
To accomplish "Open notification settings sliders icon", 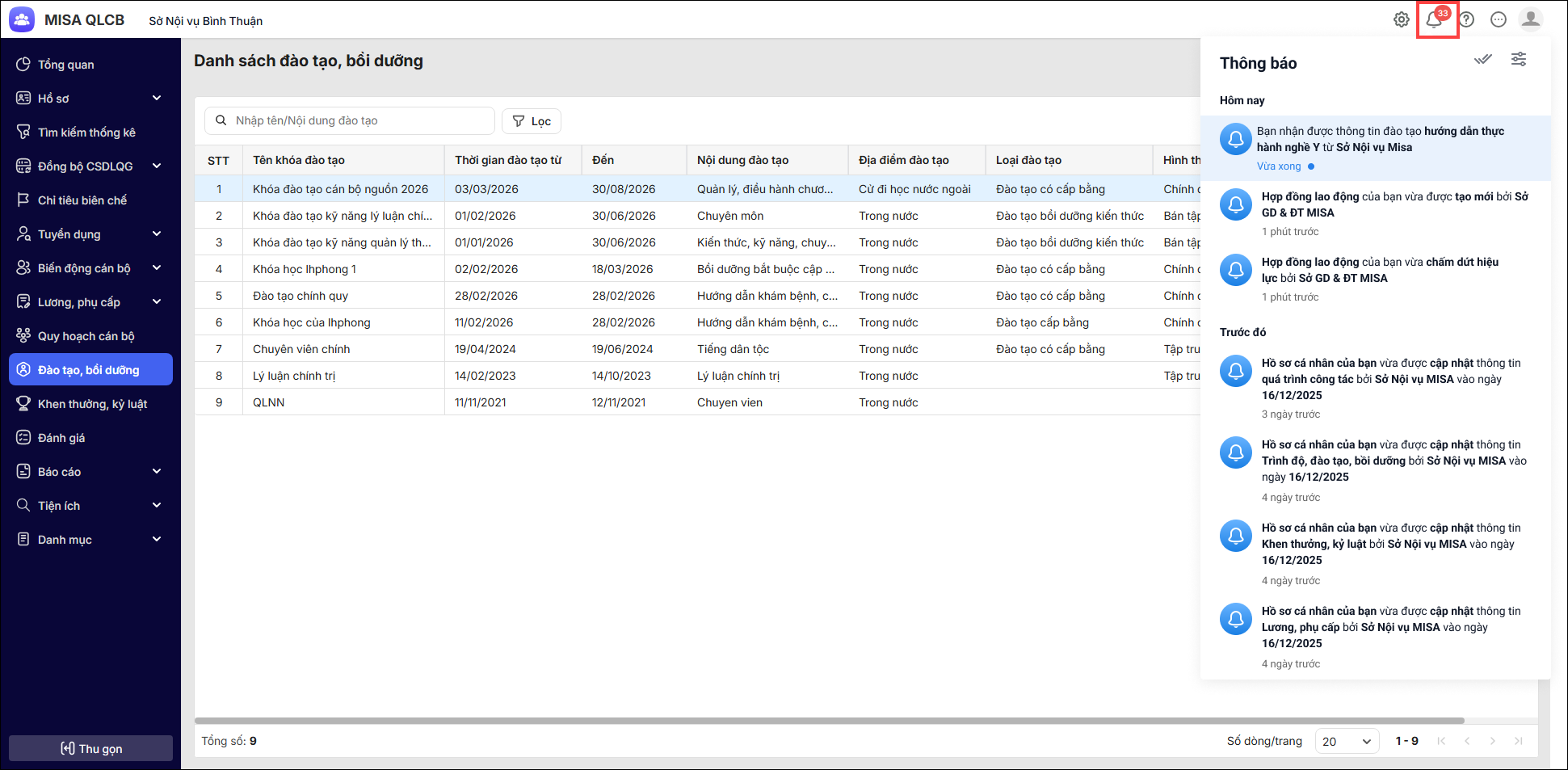I will pyautogui.click(x=1519, y=60).
